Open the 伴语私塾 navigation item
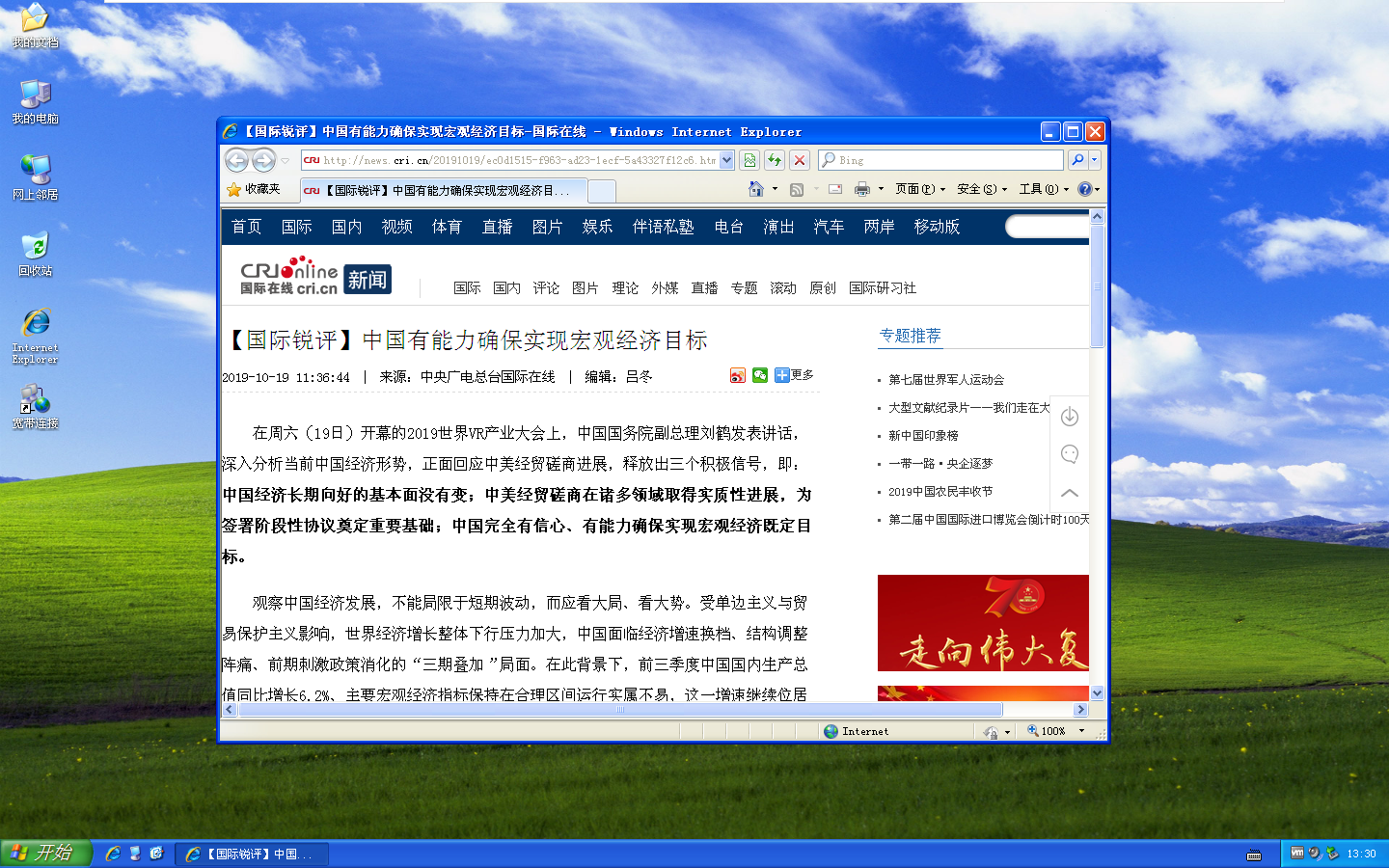 click(664, 227)
